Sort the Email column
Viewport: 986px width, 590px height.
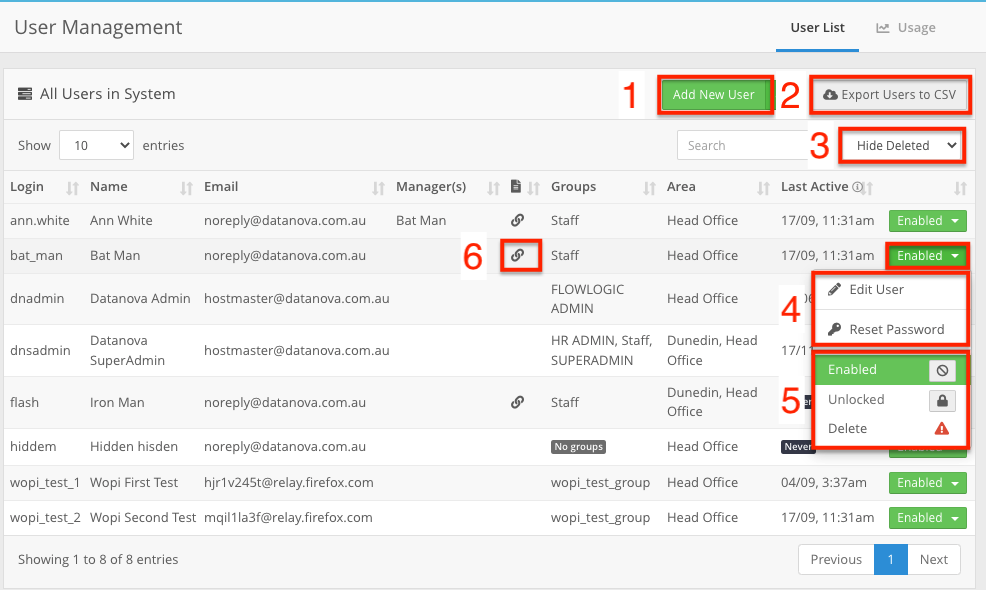coord(378,188)
